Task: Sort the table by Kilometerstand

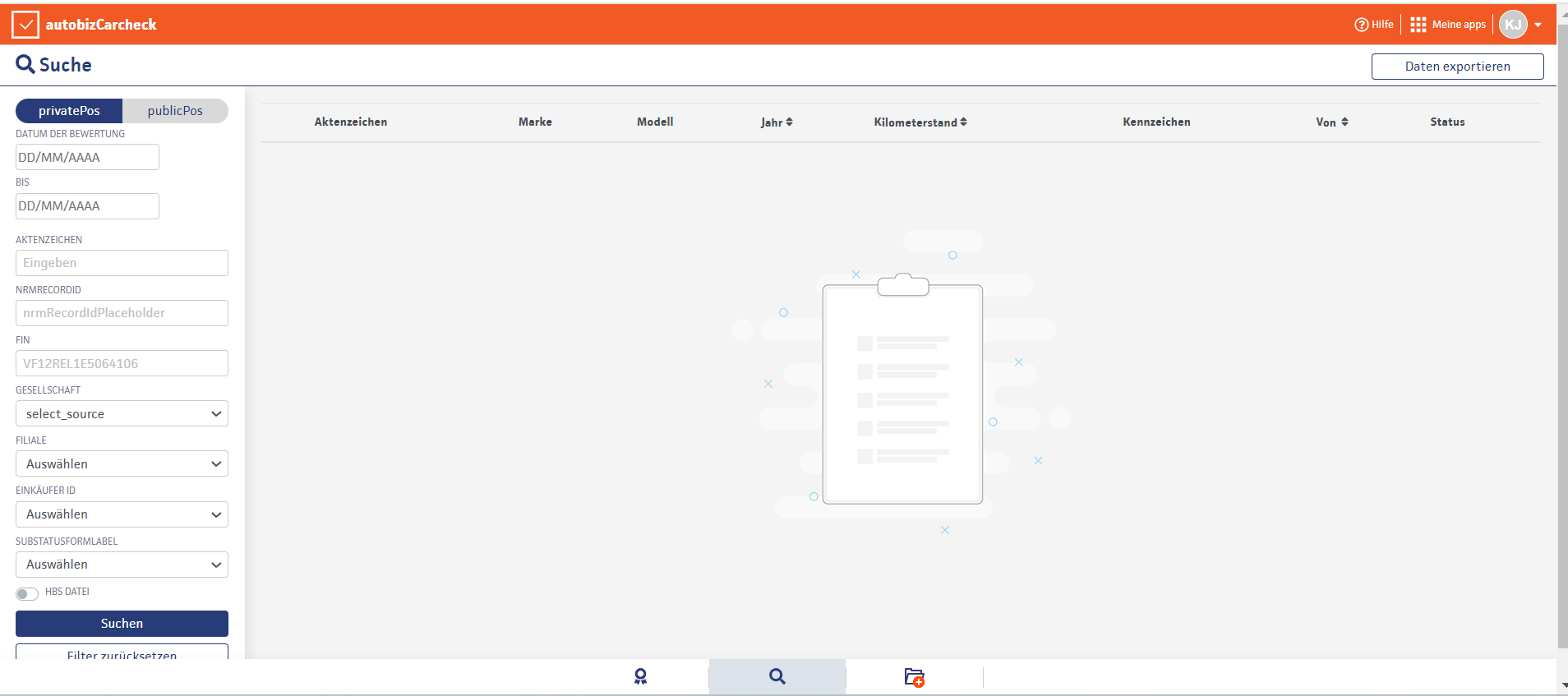Action: point(920,122)
